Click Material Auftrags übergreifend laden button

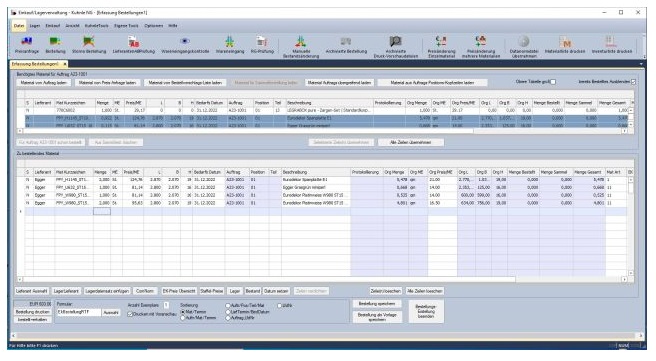(339, 83)
